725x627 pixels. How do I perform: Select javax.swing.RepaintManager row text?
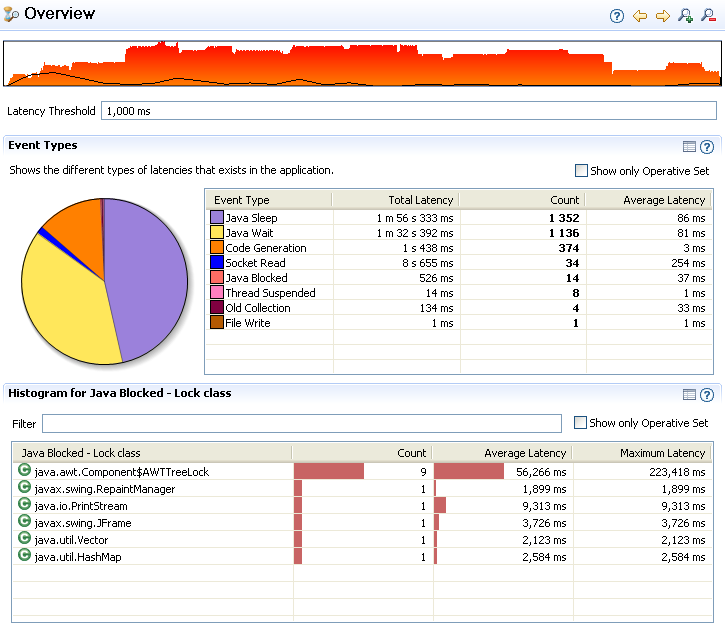(x=105, y=489)
